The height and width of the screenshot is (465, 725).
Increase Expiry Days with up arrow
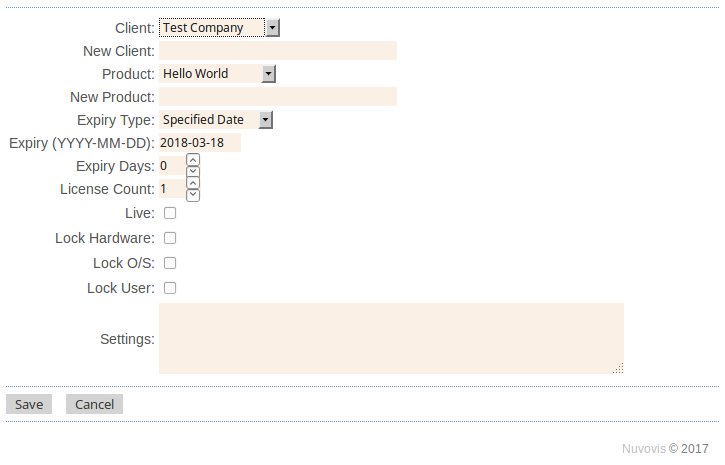[193, 160]
